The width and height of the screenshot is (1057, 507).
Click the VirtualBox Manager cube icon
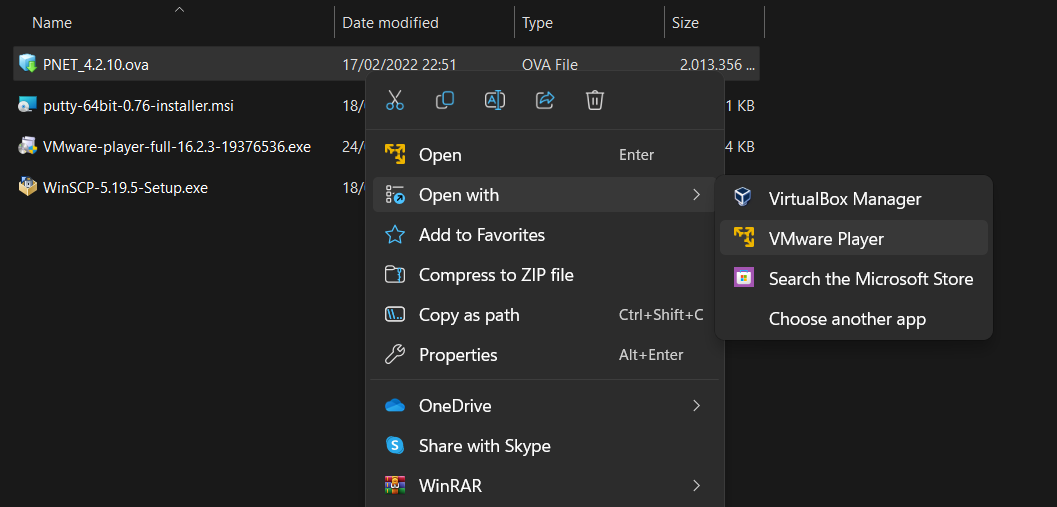[743, 198]
